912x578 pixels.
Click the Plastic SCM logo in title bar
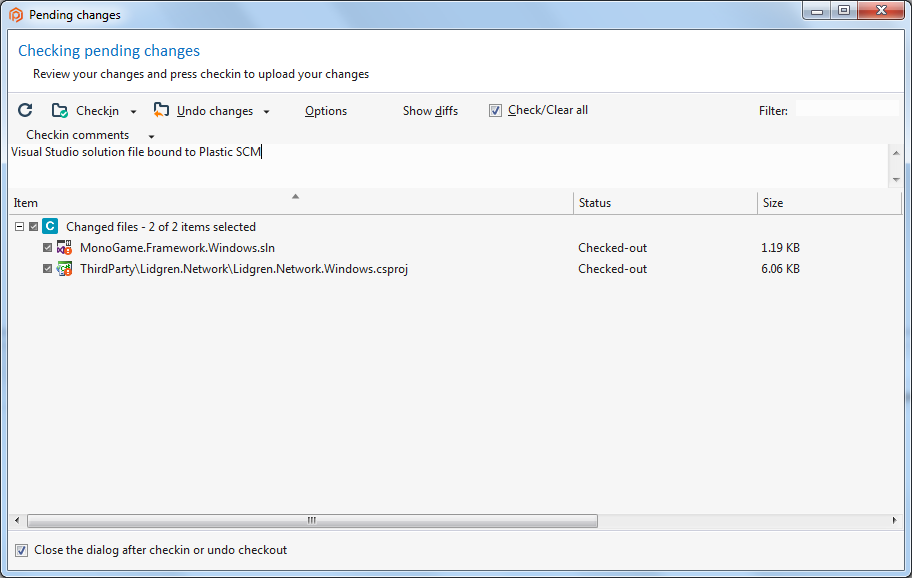point(16,15)
